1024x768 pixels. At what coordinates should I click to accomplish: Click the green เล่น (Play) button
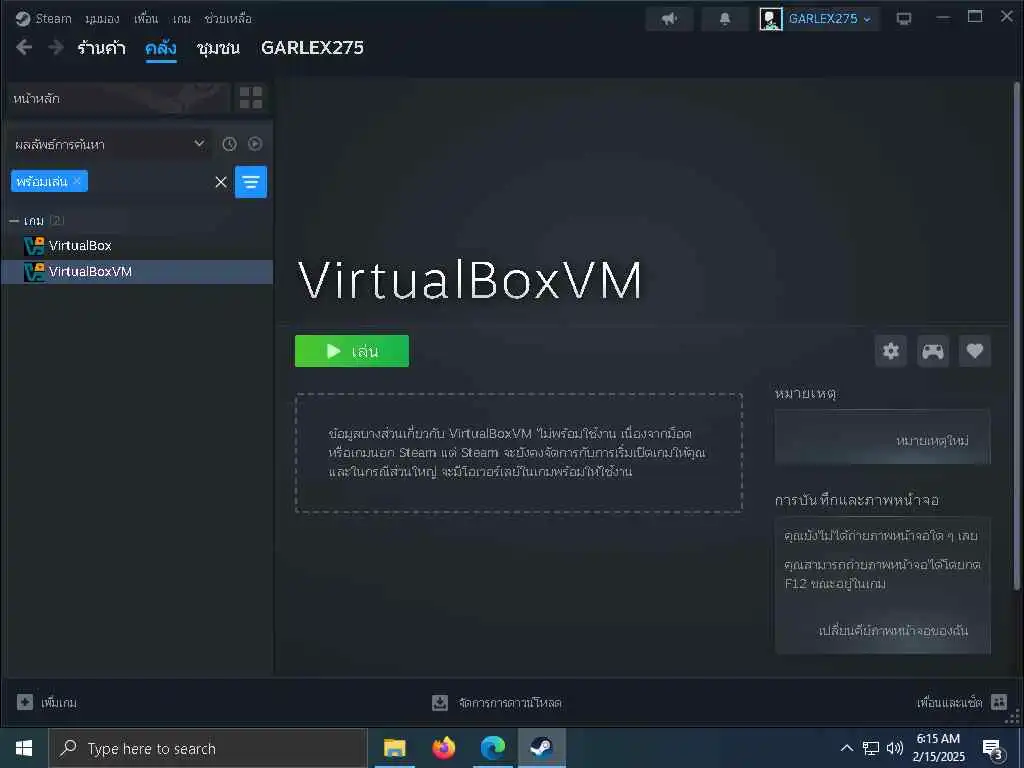[x=352, y=351]
